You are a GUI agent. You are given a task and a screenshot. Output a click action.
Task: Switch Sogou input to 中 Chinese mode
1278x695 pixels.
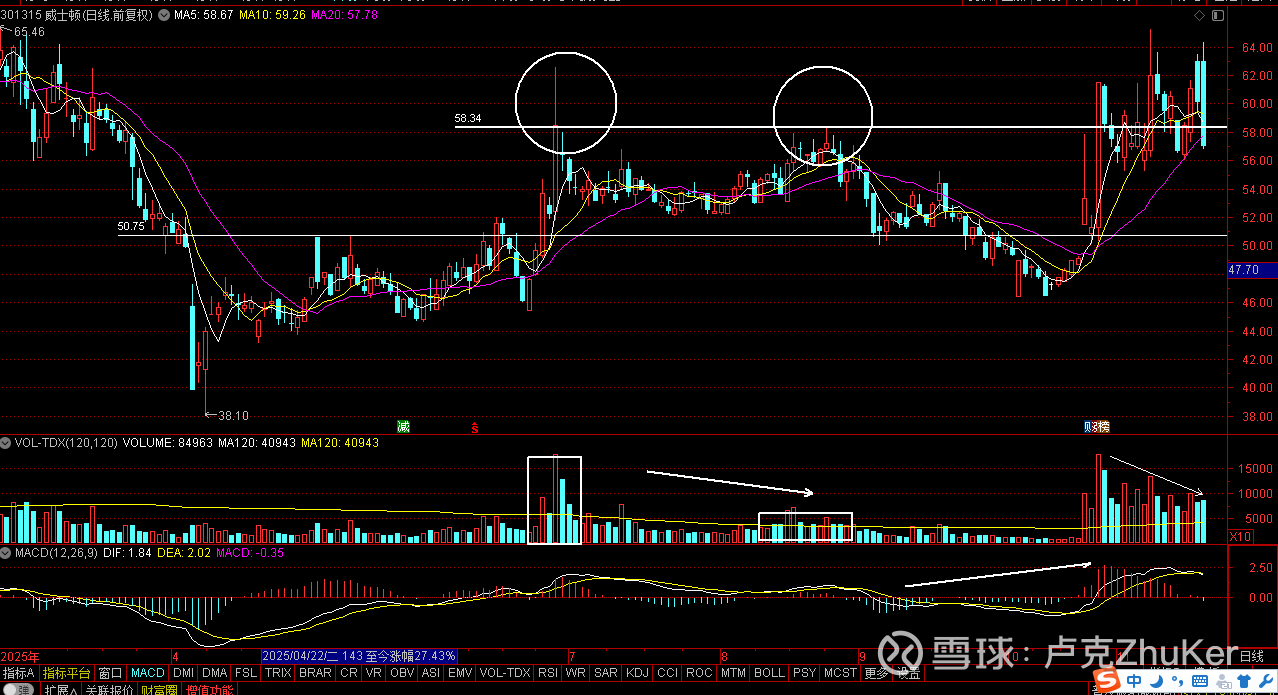[1134, 680]
